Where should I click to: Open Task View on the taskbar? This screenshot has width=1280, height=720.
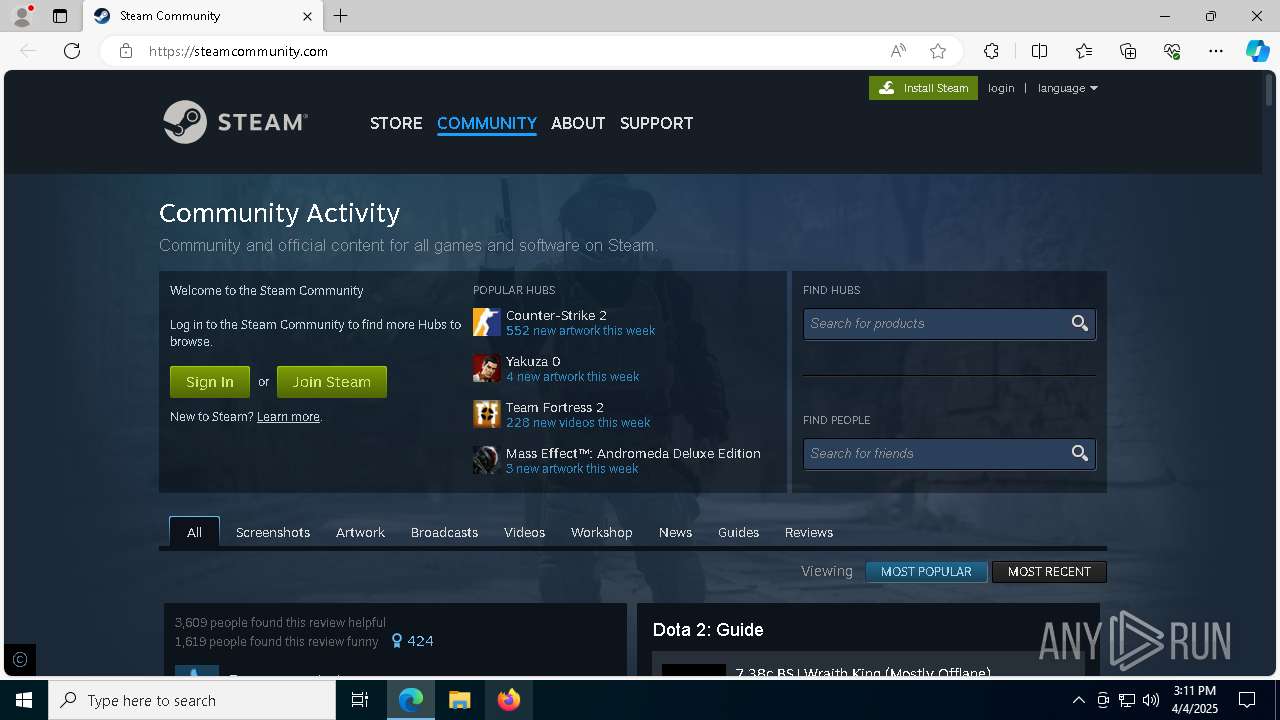[360, 700]
